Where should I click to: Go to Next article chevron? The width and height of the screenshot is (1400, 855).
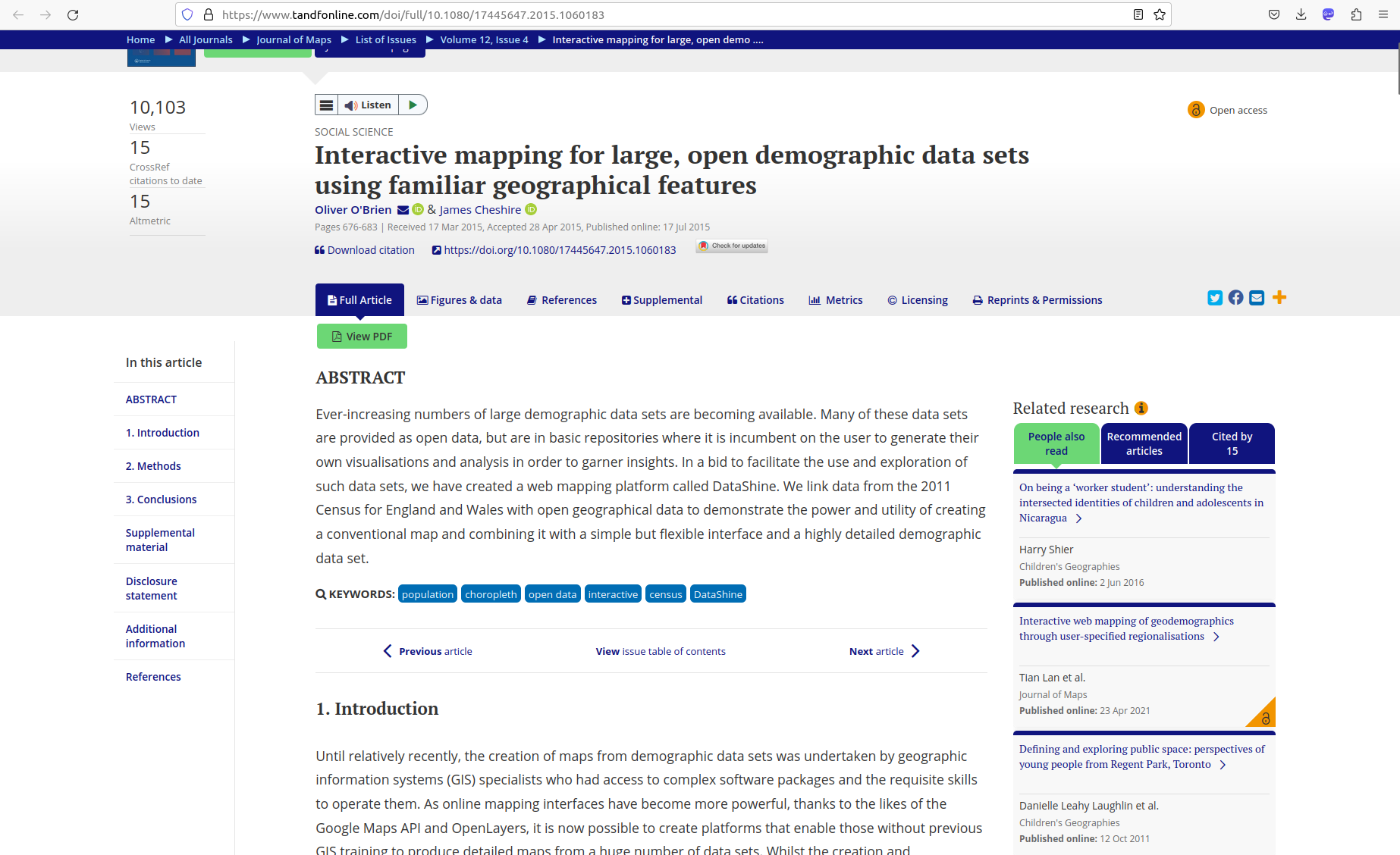click(x=915, y=651)
